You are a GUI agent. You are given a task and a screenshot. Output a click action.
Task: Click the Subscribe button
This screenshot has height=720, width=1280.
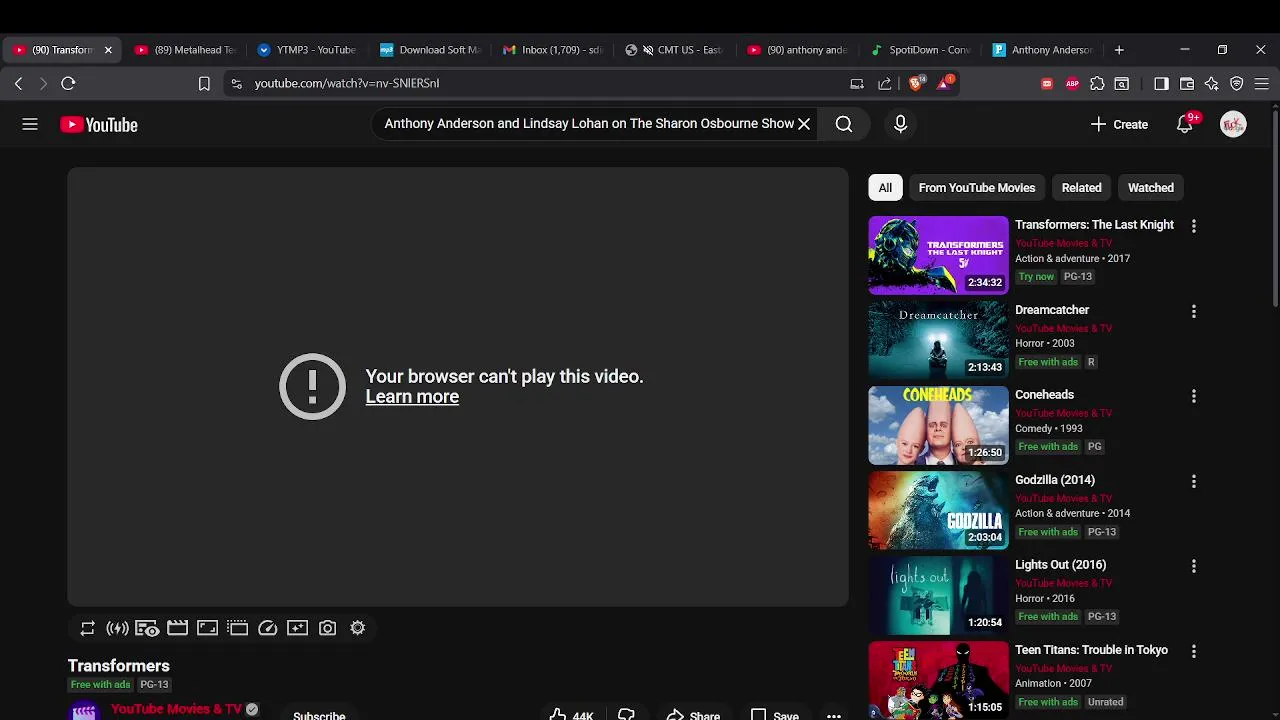point(319,714)
